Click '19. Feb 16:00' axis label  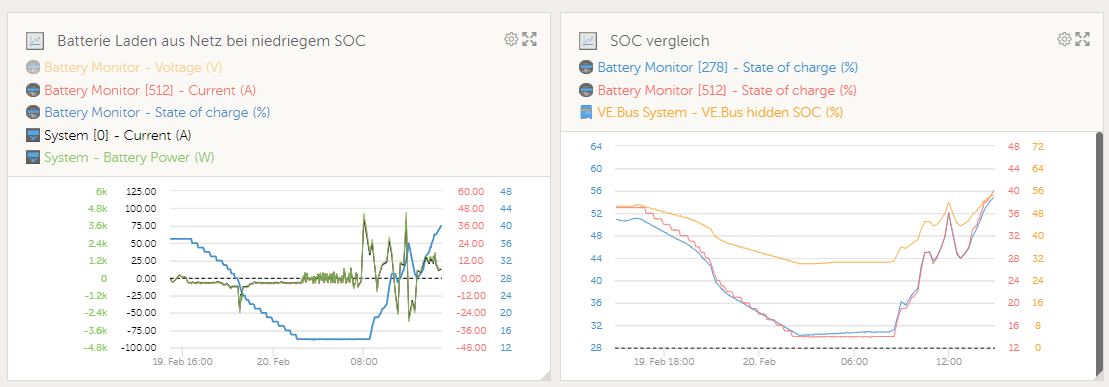pos(182,361)
